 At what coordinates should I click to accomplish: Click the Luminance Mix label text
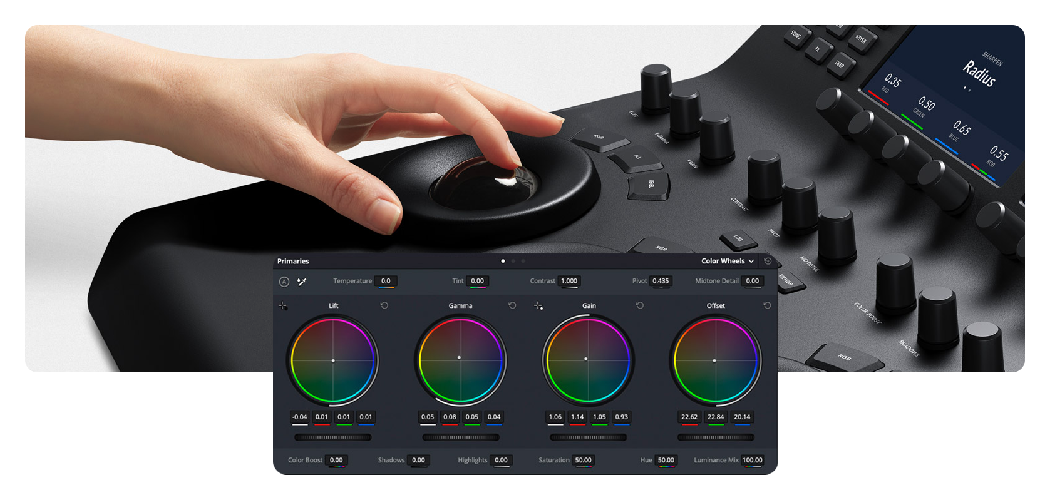[x=715, y=461]
